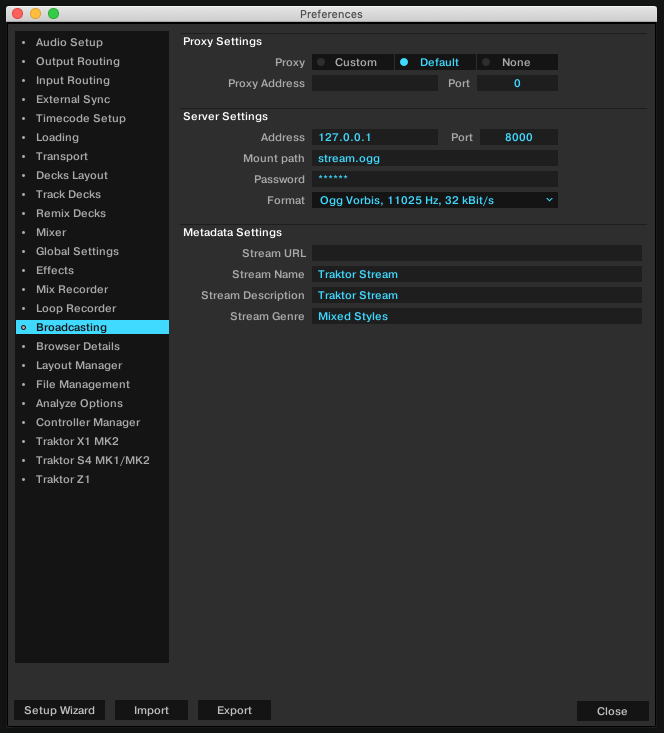This screenshot has width=664, height=733.
Task: Select Traktor S4 MK1/MK2 settings
Action: pos(92,460)
